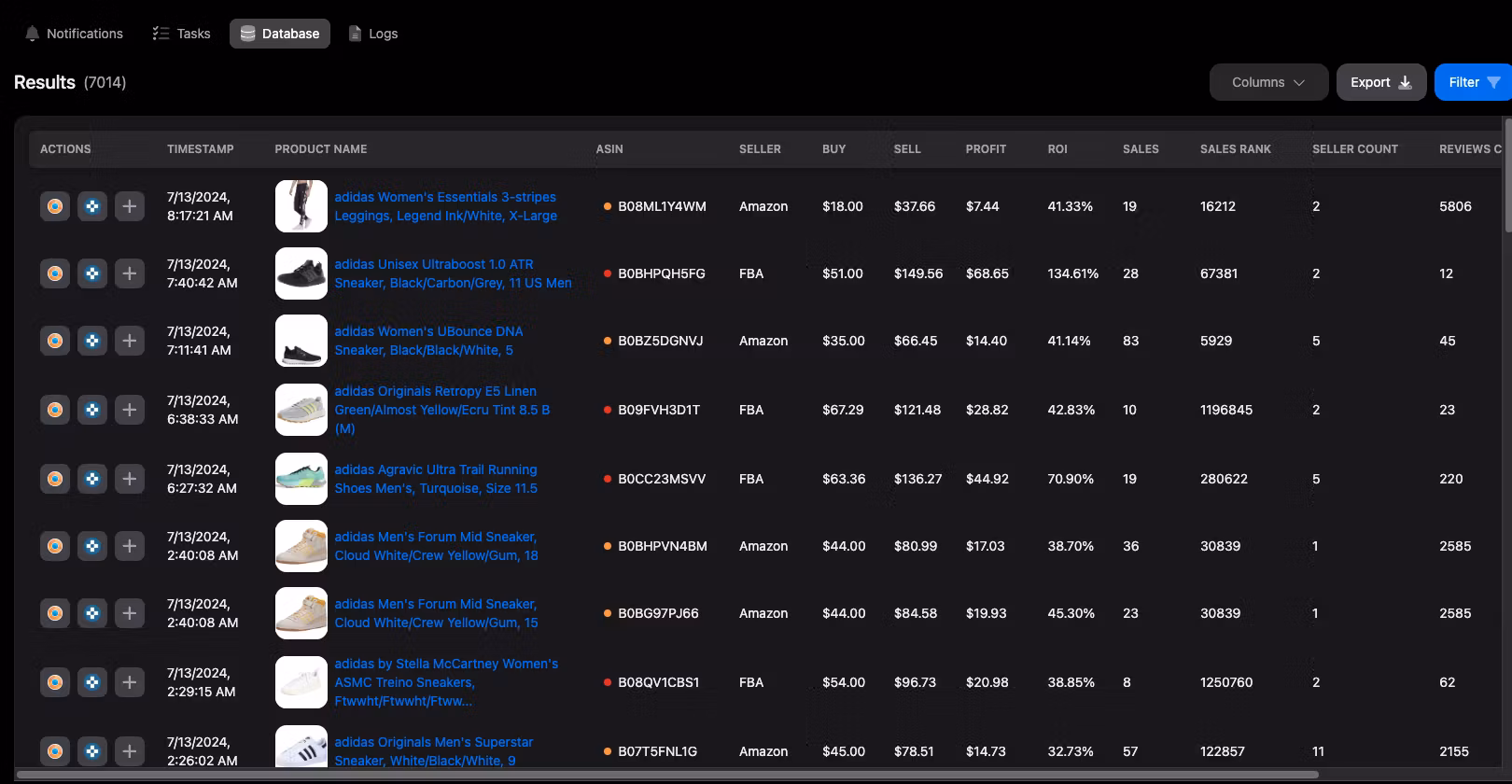This screenshot has height=784, width=1512.
Task: Click the orange circle icon for the Superstar Sneaker row
Action: 55,751
